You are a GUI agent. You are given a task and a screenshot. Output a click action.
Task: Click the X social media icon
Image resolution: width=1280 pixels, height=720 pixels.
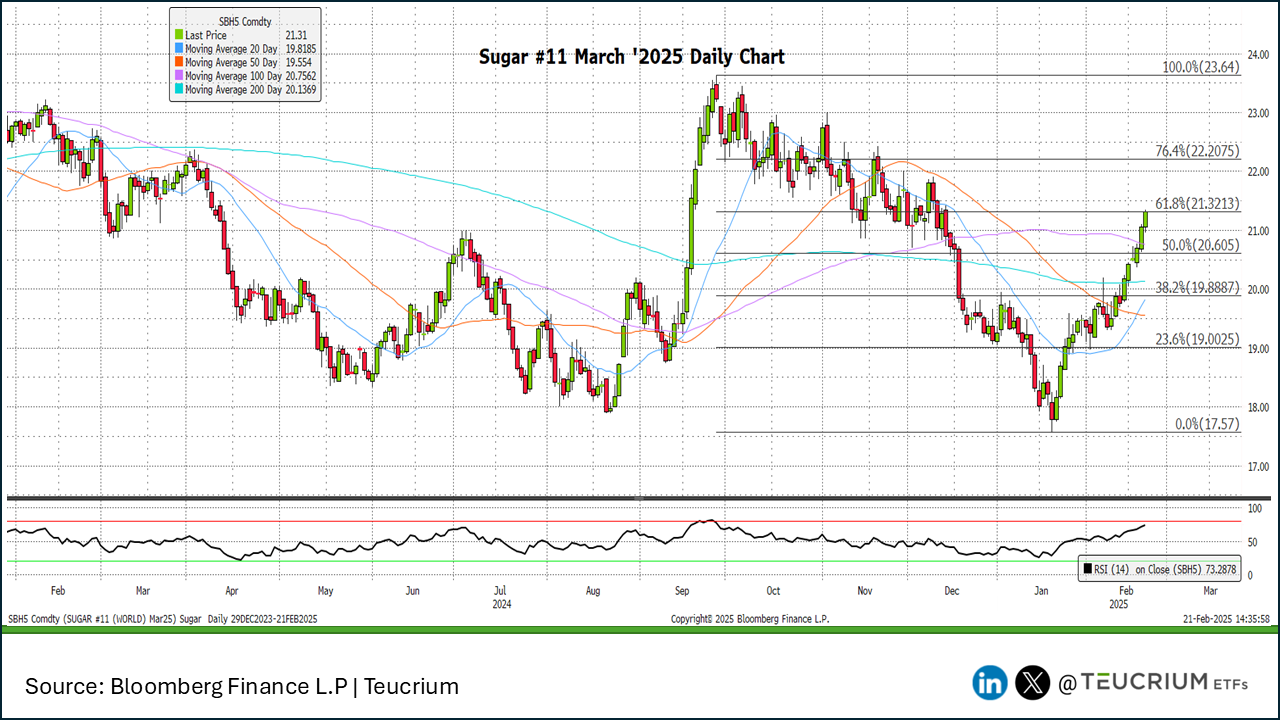[1032, 683]
